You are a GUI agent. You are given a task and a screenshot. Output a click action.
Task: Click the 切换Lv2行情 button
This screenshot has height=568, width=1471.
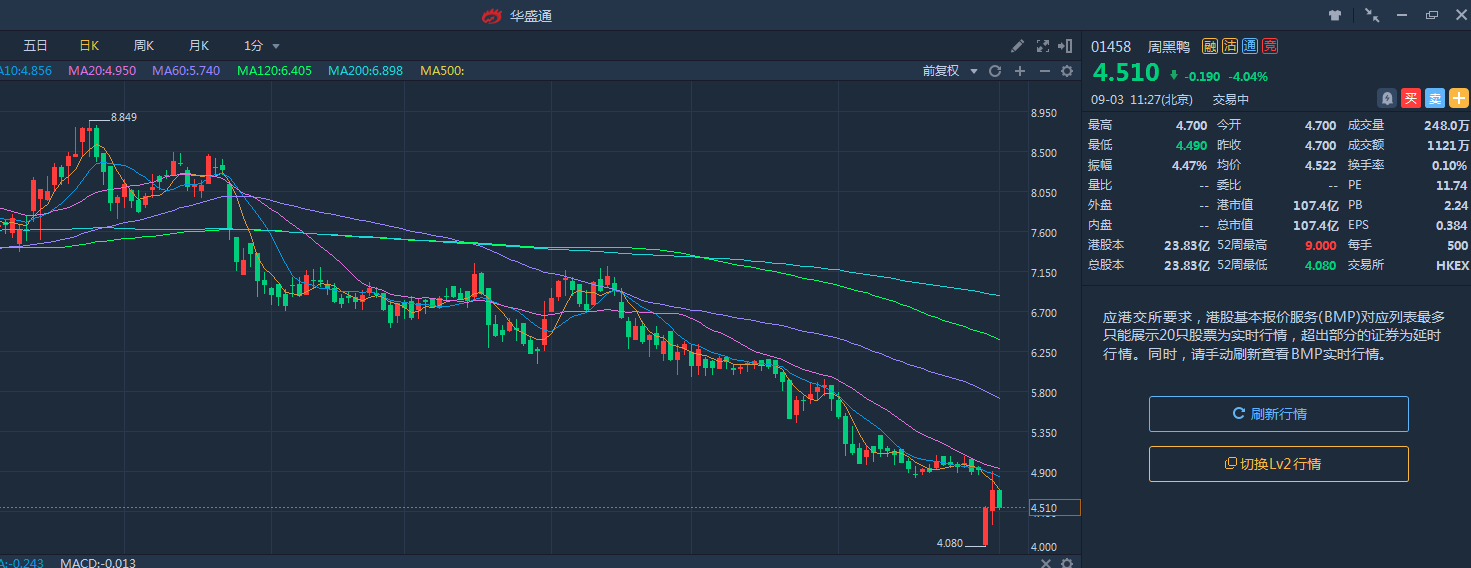tap(1278, 464)
